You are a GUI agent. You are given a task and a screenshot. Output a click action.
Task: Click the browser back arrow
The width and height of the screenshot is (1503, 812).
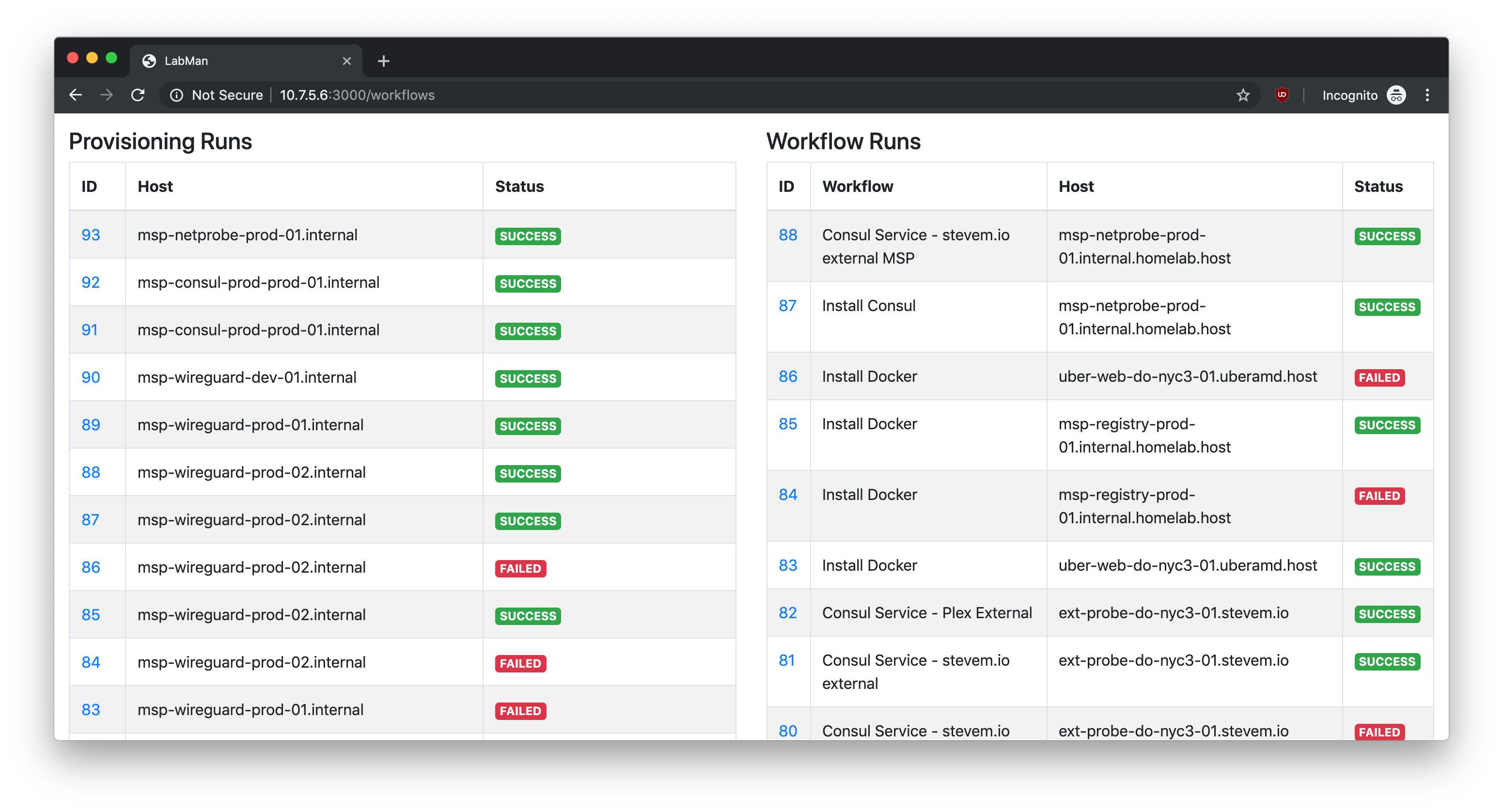click(x=75, y=95)
